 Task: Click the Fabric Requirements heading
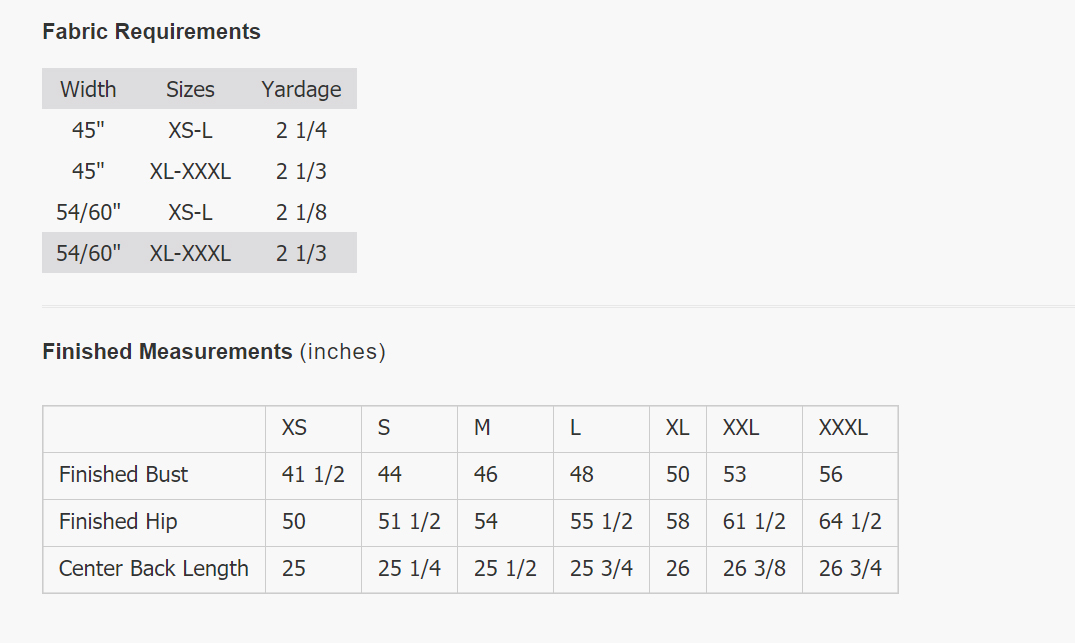[151, 32]
